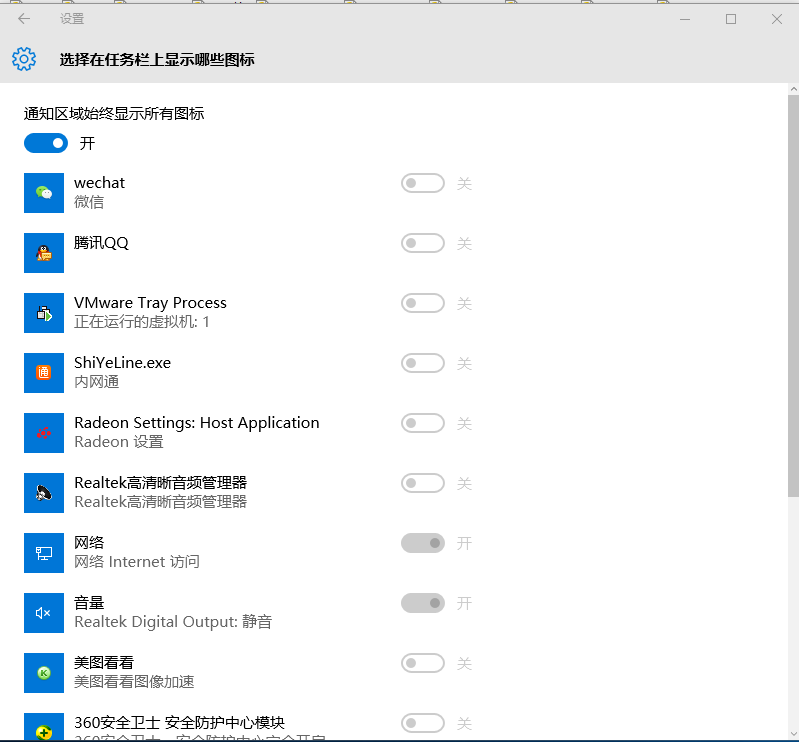Click the text 正在运行的虚拟机: 1
This screenshot has width=799, height=742.
pos(142,322)
